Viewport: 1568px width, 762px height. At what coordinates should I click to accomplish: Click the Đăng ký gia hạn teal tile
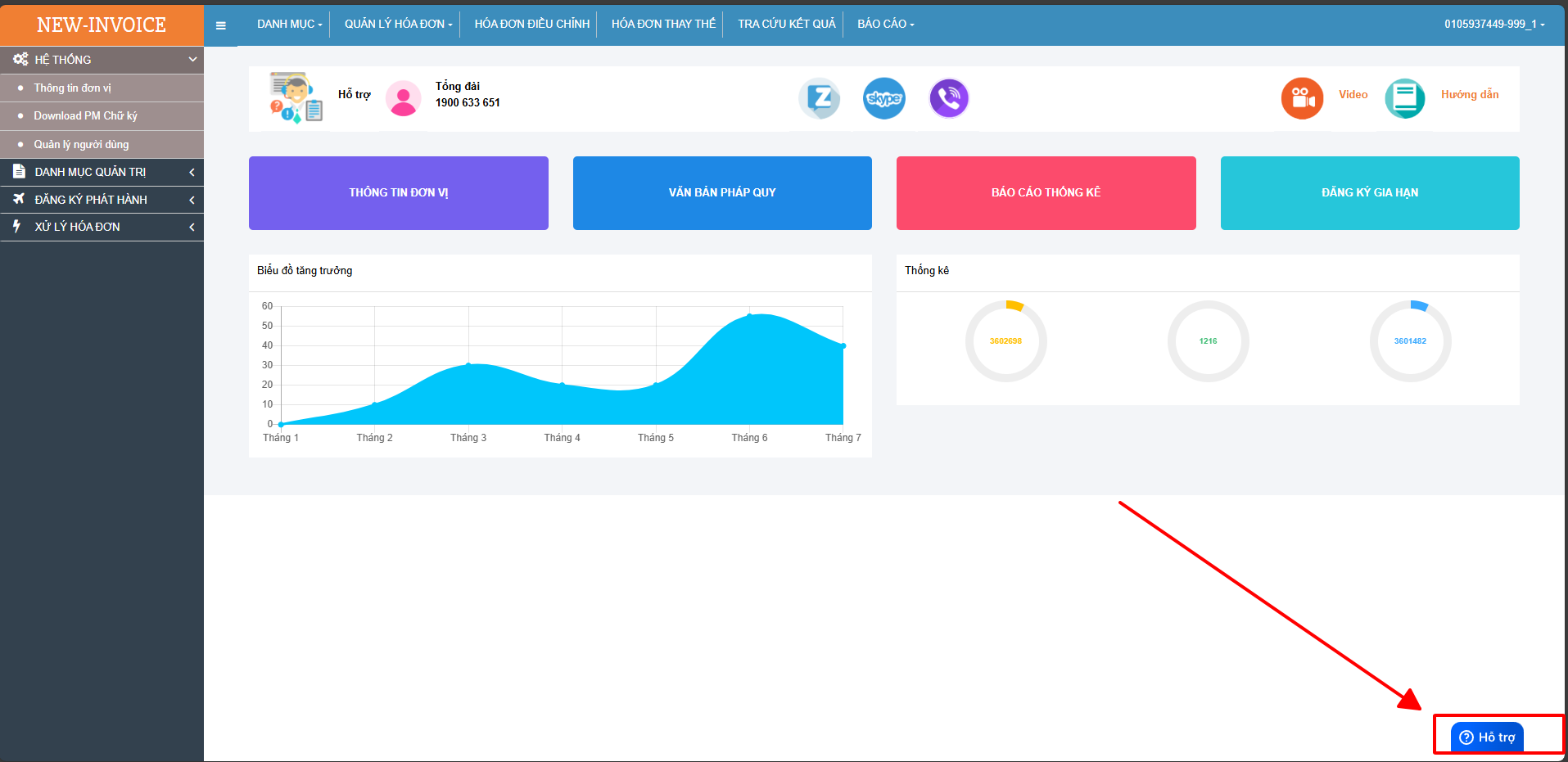click(x=1370, y=193)
